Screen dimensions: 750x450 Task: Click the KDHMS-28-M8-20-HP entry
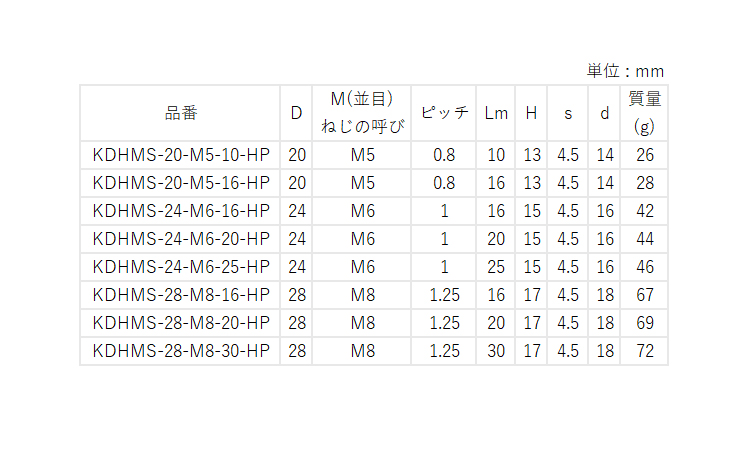[x=181, y=323]
